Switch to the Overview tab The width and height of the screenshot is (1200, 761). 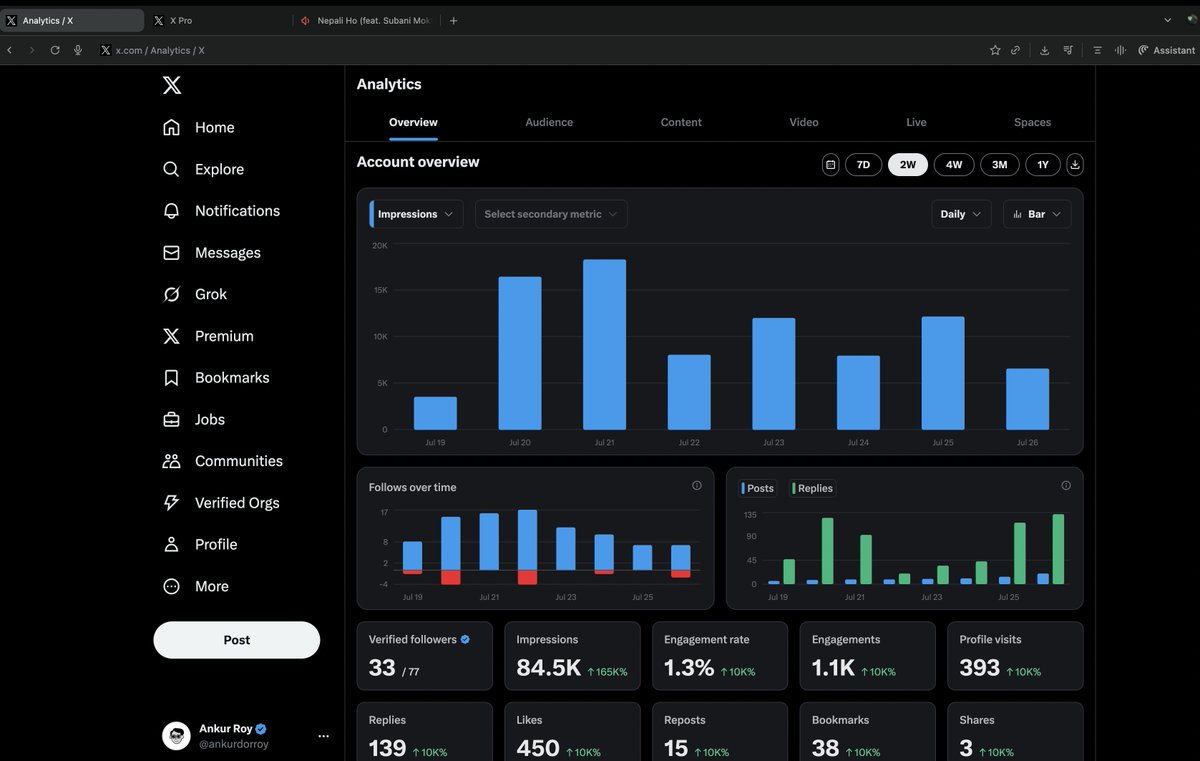pyautogui.click(x=413, y=122)
